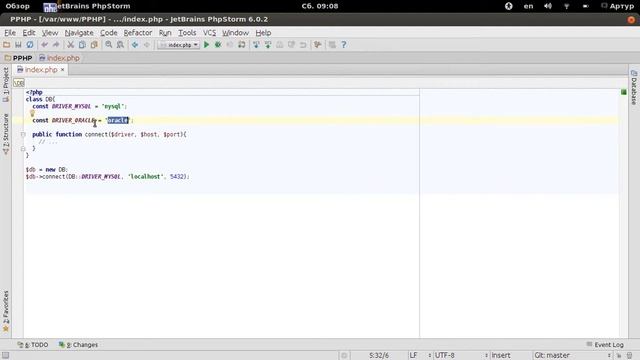640x360 pixels.
Task: Open the Event Log
Action: pyautogui.click(x=605, y=345)
